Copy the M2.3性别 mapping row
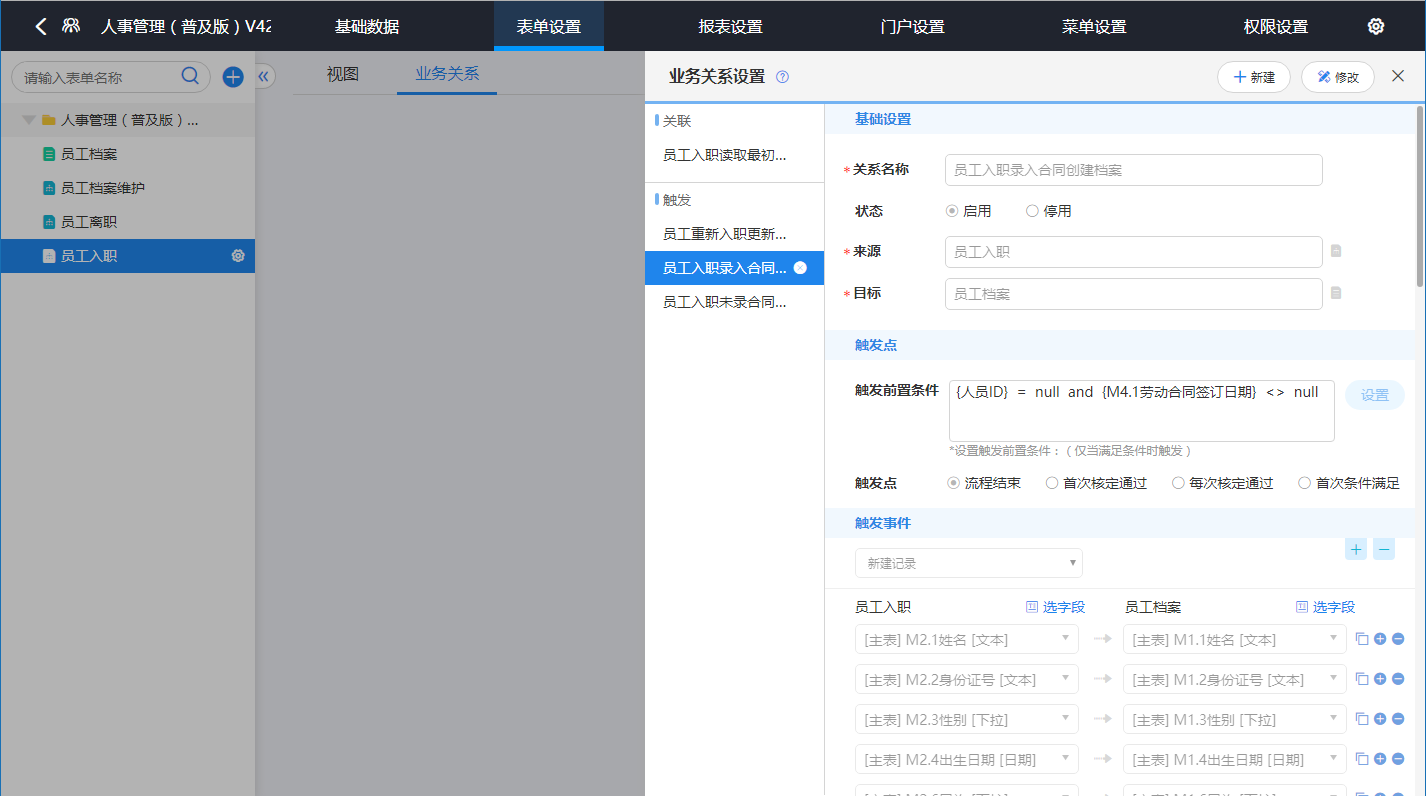The image size is (1426, 796). (x=1361, y=719)
